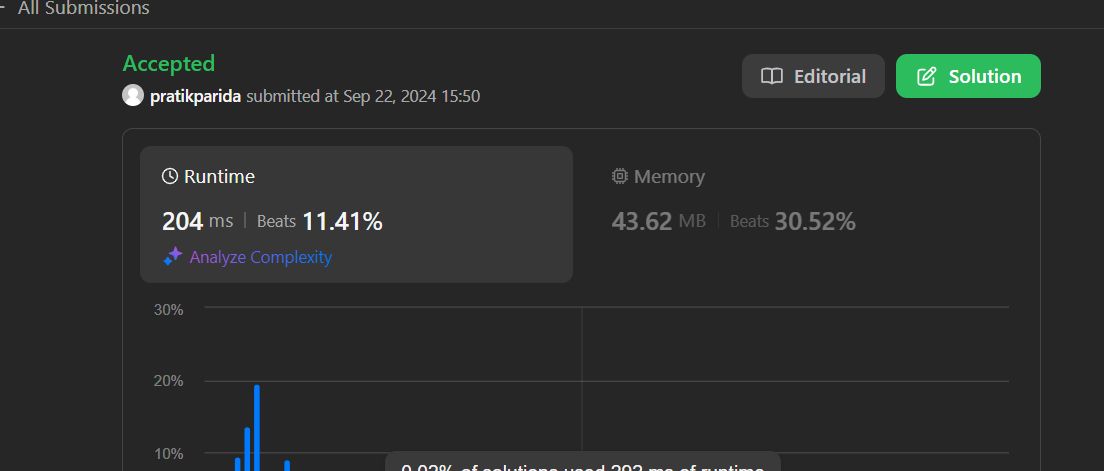Click the Accepted status text
This screenshot has width=1104, height=471.
[169, 63]
